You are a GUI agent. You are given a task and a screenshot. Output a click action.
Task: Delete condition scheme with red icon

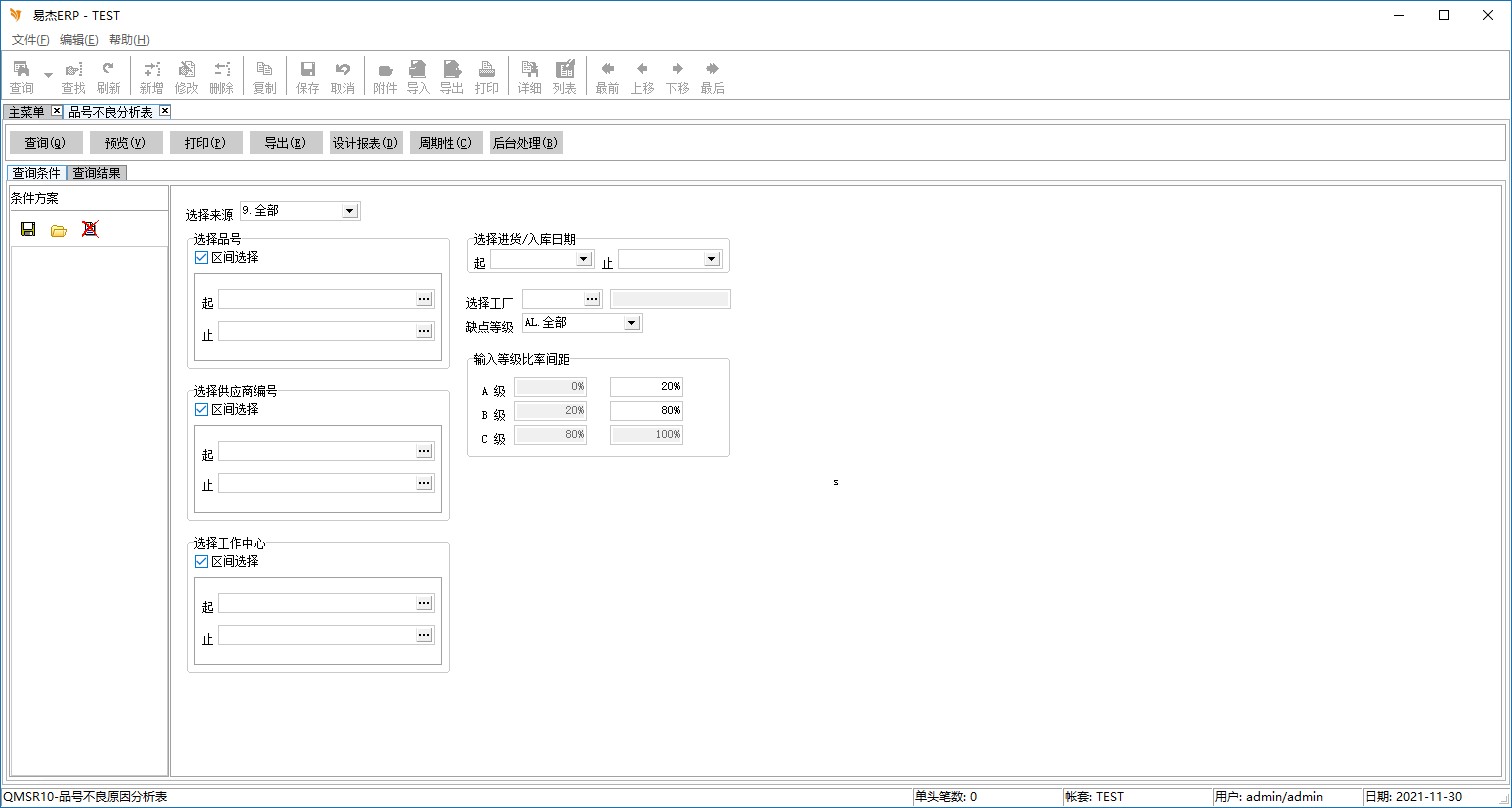coord(90,229)
